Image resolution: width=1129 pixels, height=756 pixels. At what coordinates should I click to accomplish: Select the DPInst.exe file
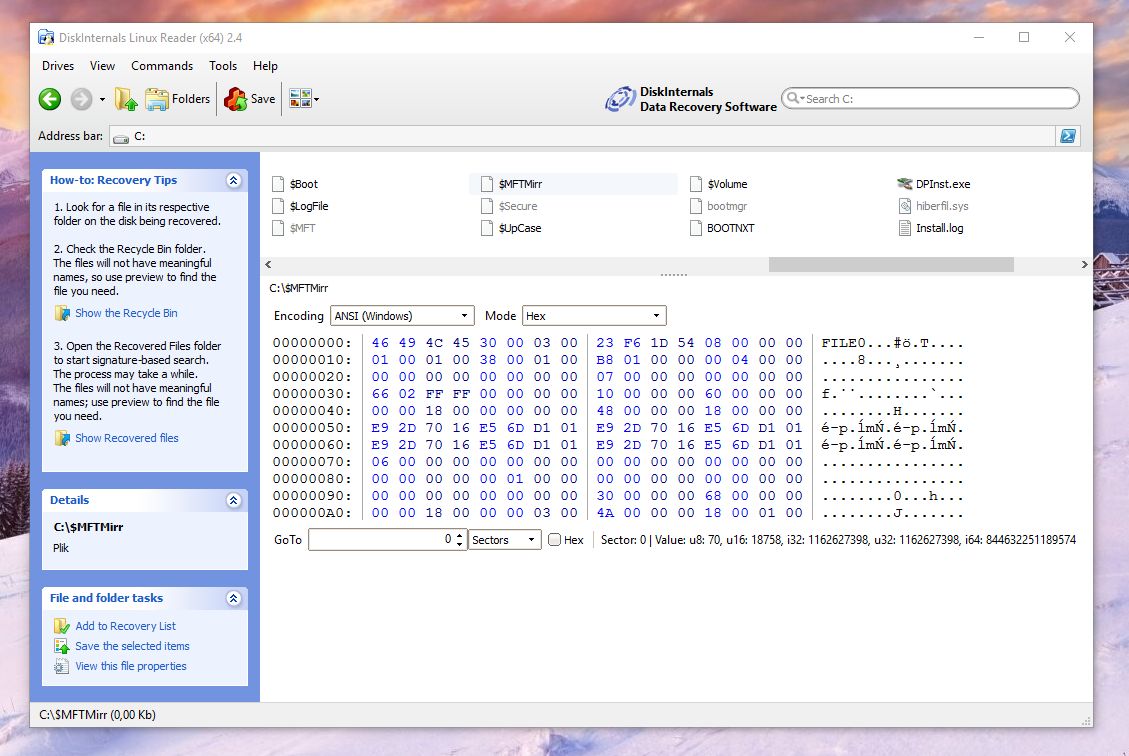(x=934, y=184)
